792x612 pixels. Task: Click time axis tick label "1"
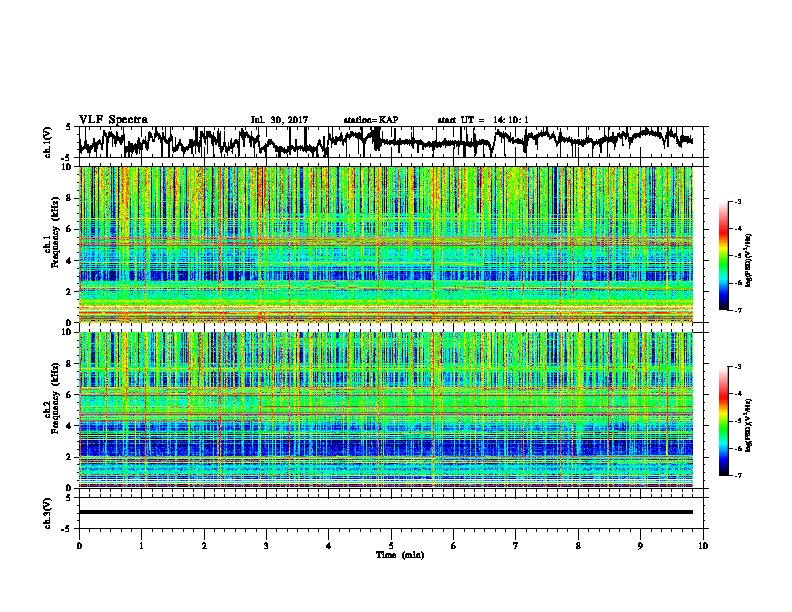click(x=141, y=546)
